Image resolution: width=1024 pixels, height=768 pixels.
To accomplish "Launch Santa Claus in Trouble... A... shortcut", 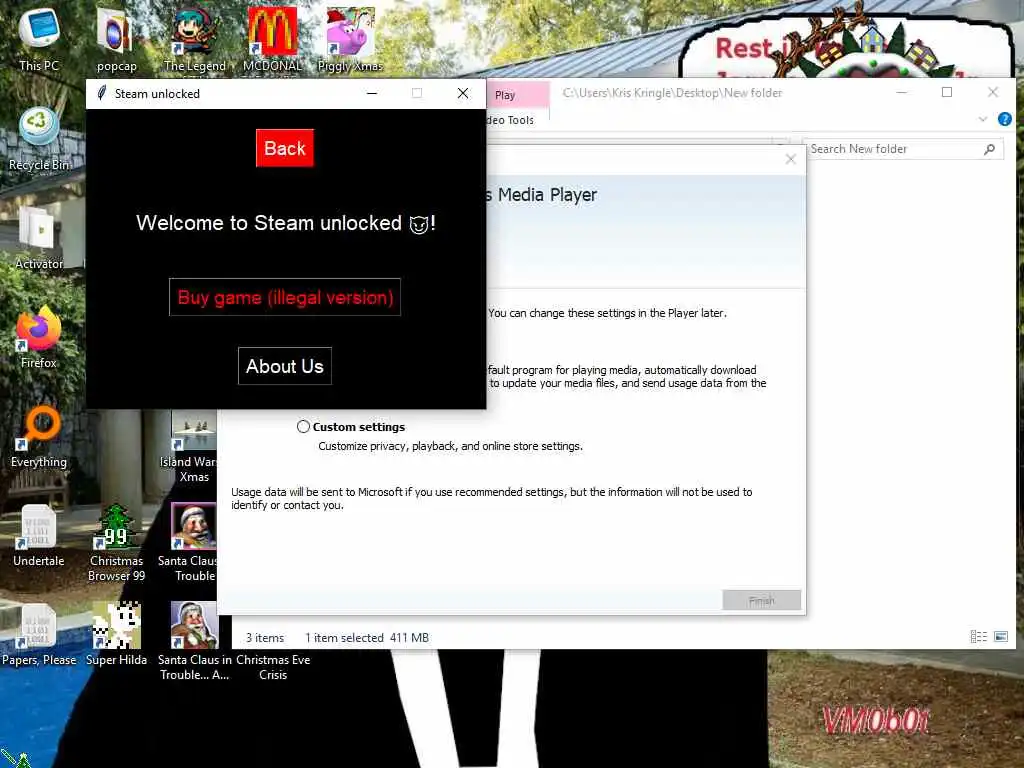I will [x=194, y=642].
